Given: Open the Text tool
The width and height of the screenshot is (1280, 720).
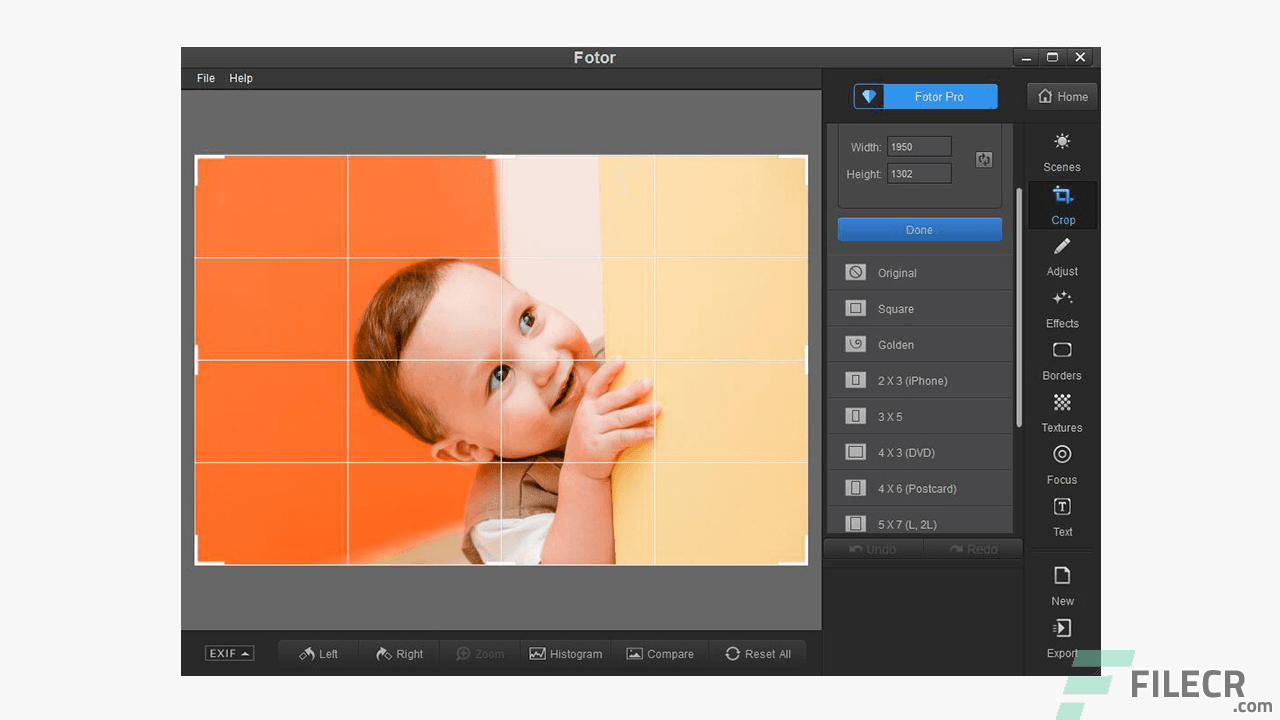Looking at the screenshot, I should tap(1062, 517).
